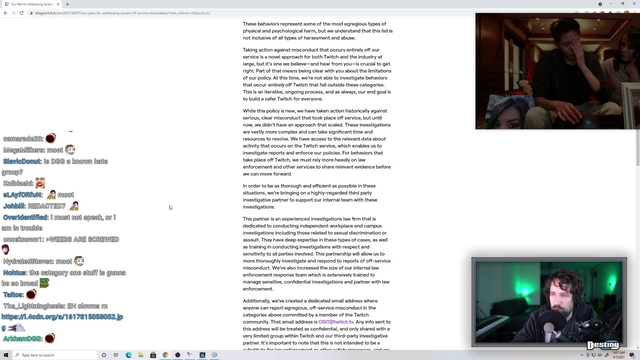Image resolution: width=640 pixels, height=360 pixels.
Task: Open the OSIT@twitch.tv email link
Action: pos(336,322)
